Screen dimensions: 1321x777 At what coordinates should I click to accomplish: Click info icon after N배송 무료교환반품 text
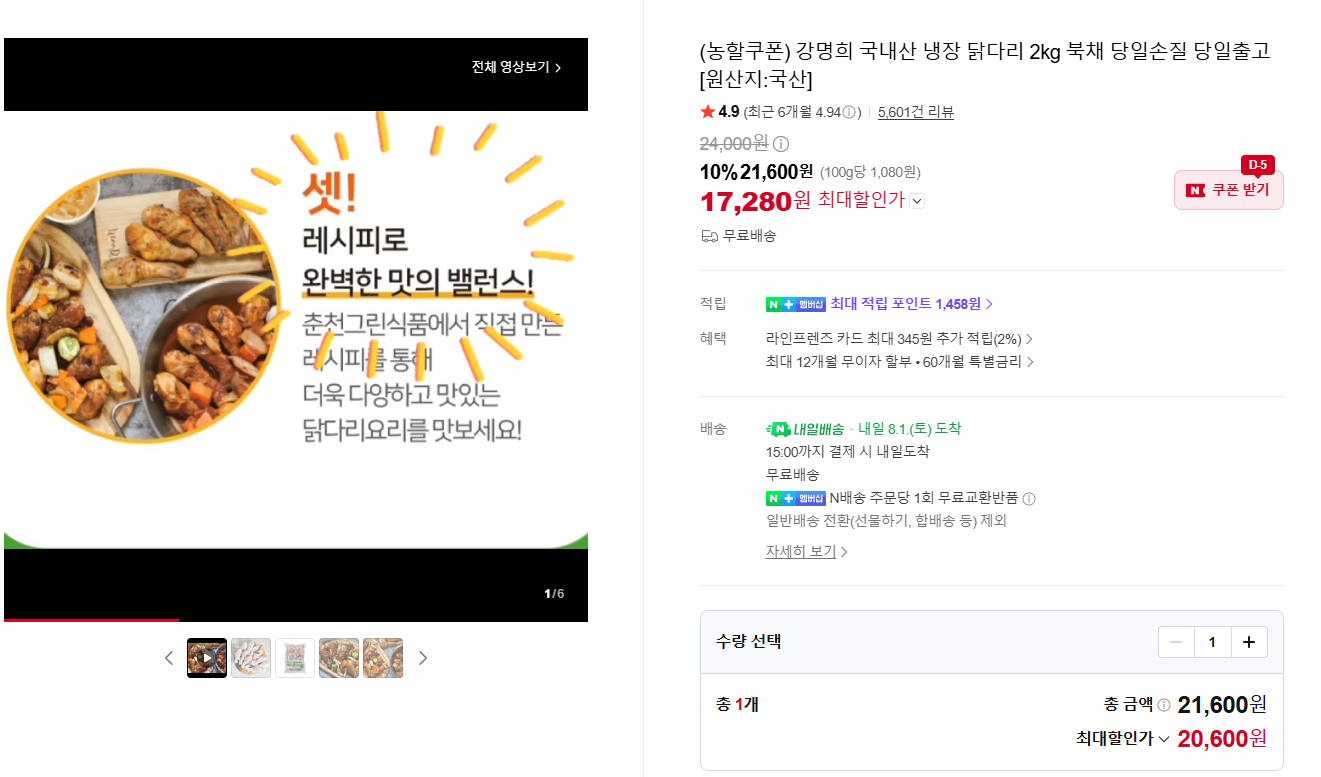pos(1029,498)
